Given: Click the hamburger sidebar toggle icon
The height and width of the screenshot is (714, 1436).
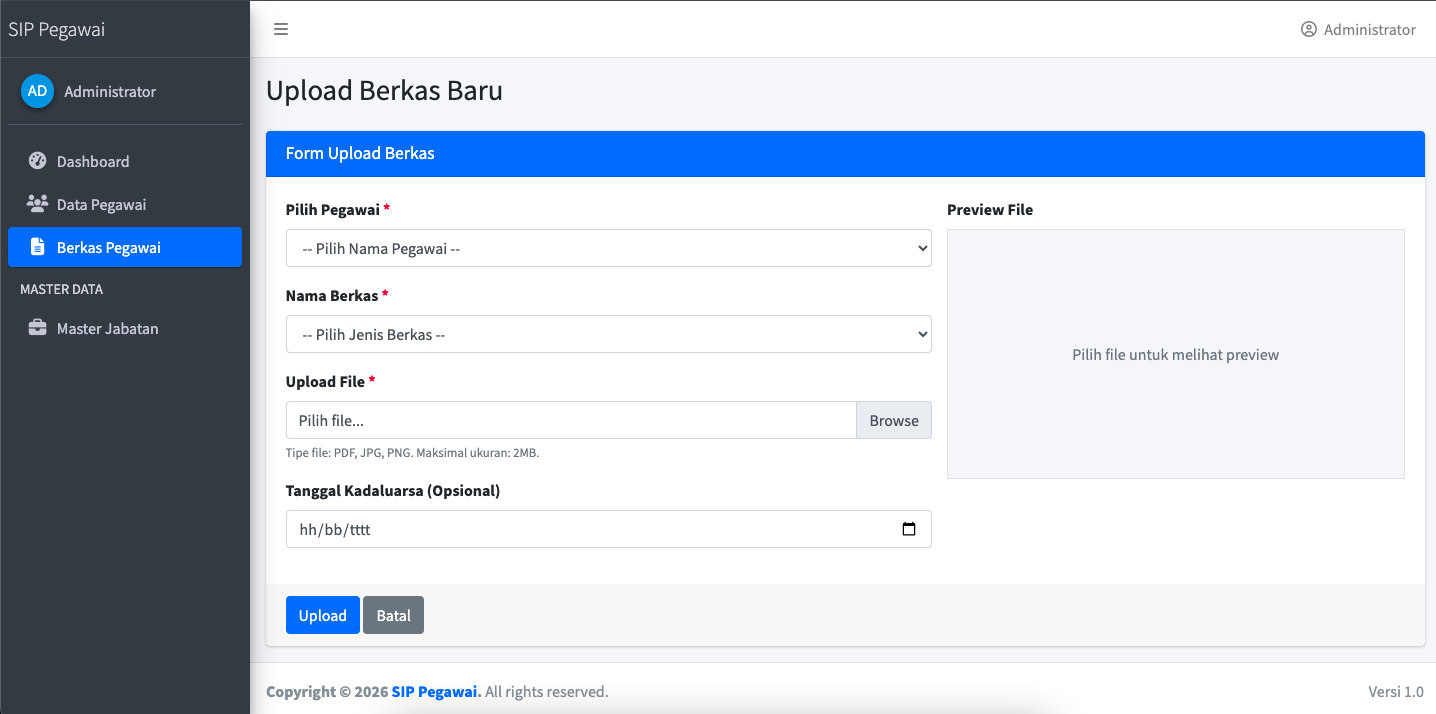Looking at the screenshot, I should [281, 29].
